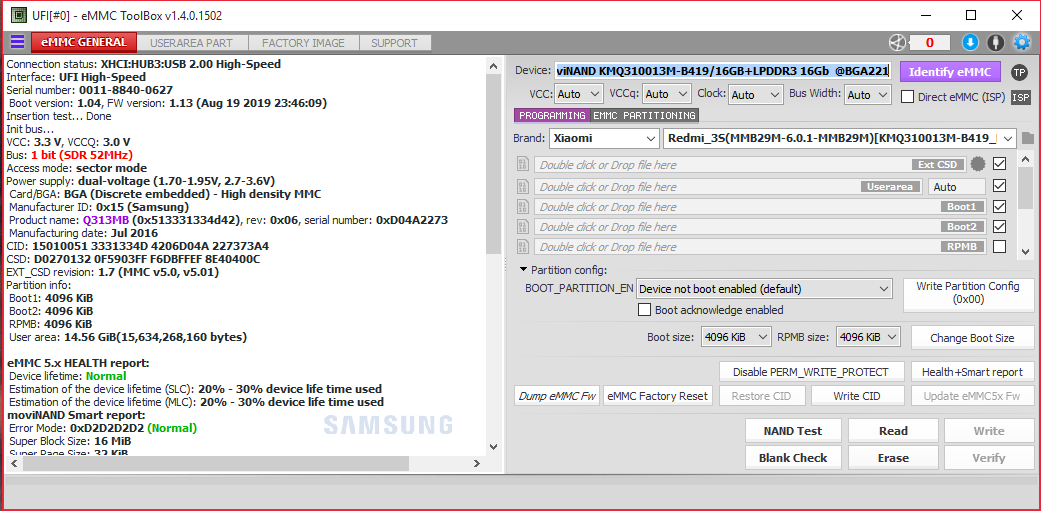Click file list scrollbar down arrow

1026,251
